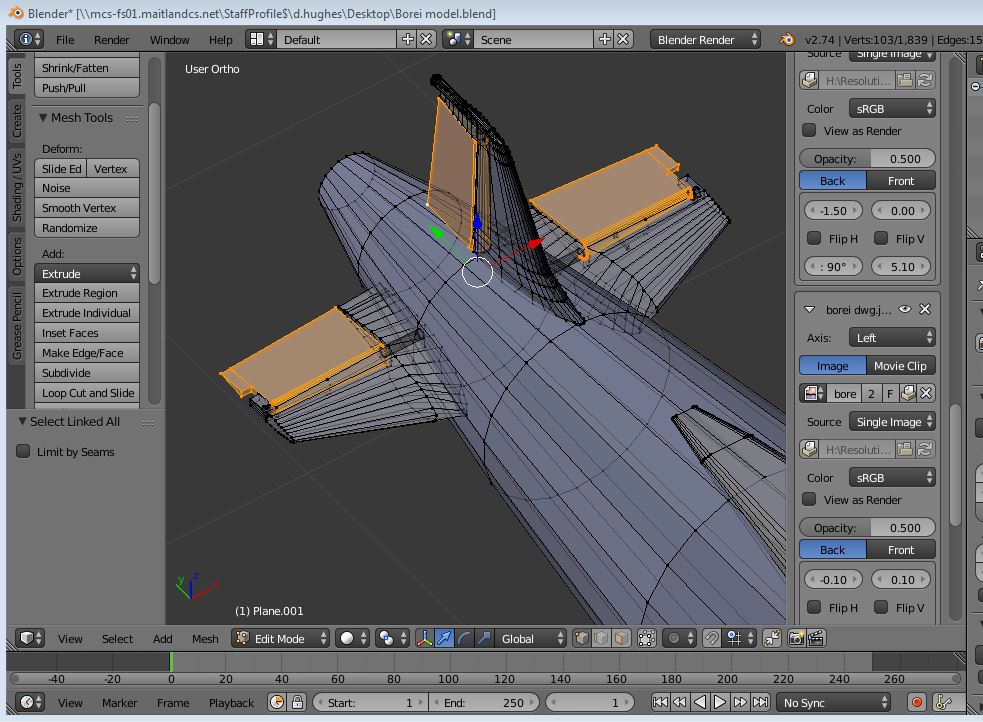
Task: Toggle limit selection to visible
Action: pyautogui.click(x=646, y=639)
